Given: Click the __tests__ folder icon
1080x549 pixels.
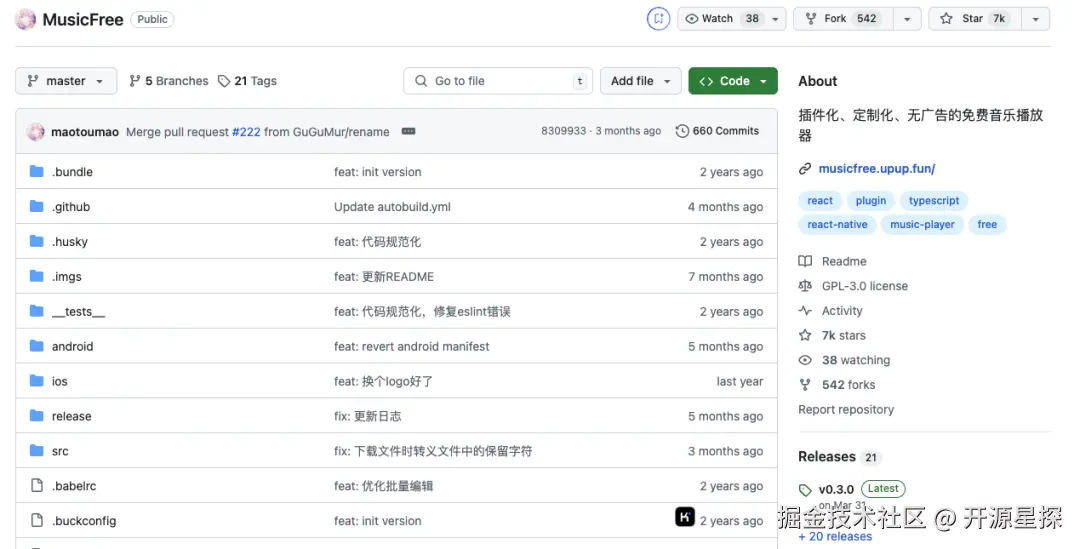Looking at the screenshot, I should pyautogui.click(x=37, y=311).
